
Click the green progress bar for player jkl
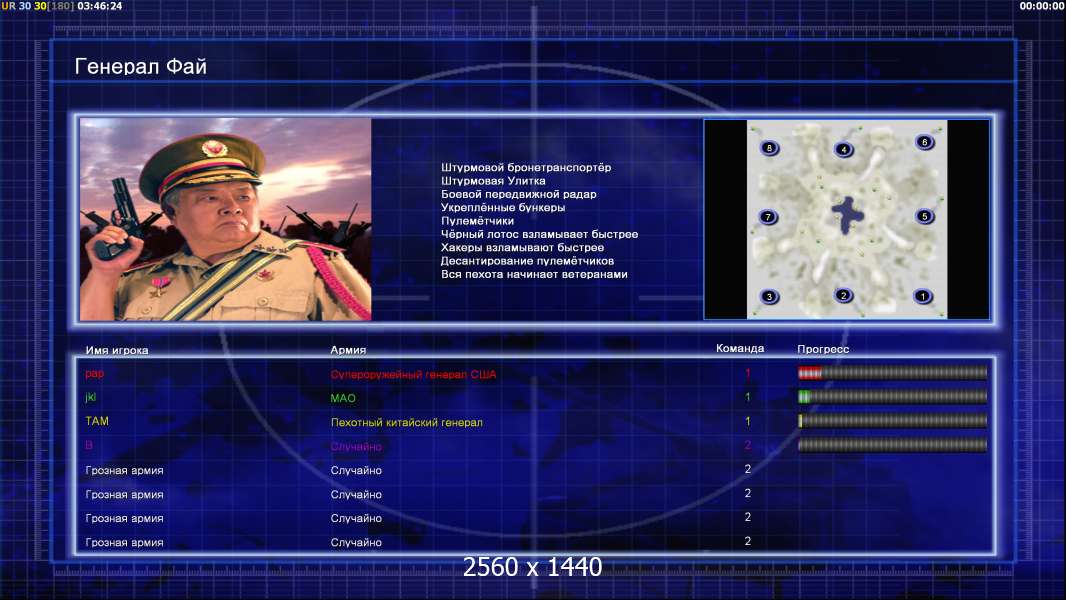(x=892, y=397)
